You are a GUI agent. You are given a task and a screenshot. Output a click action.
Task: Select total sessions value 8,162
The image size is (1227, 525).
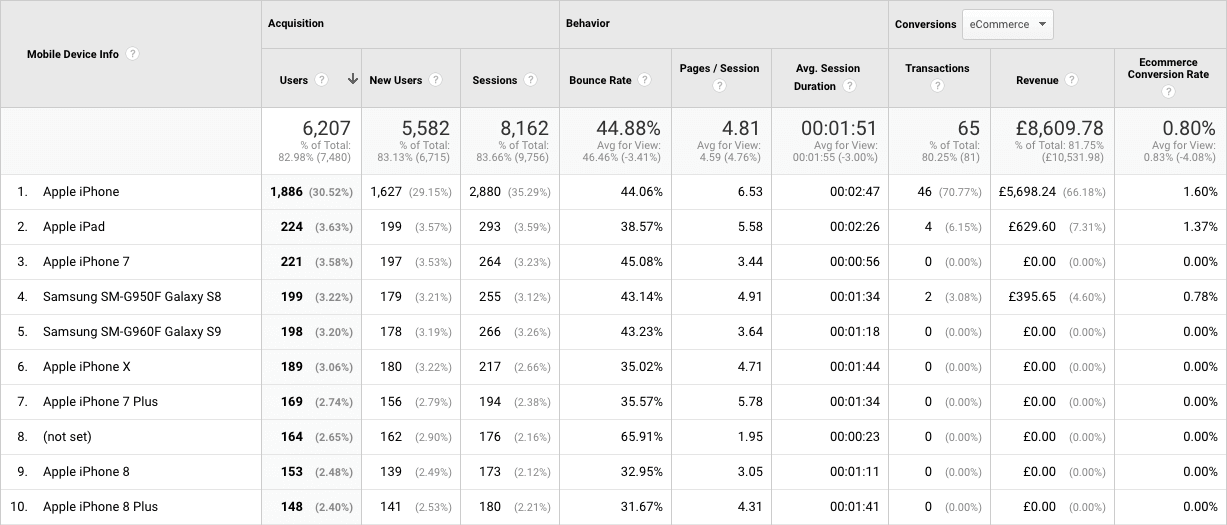tap(525, 128)
